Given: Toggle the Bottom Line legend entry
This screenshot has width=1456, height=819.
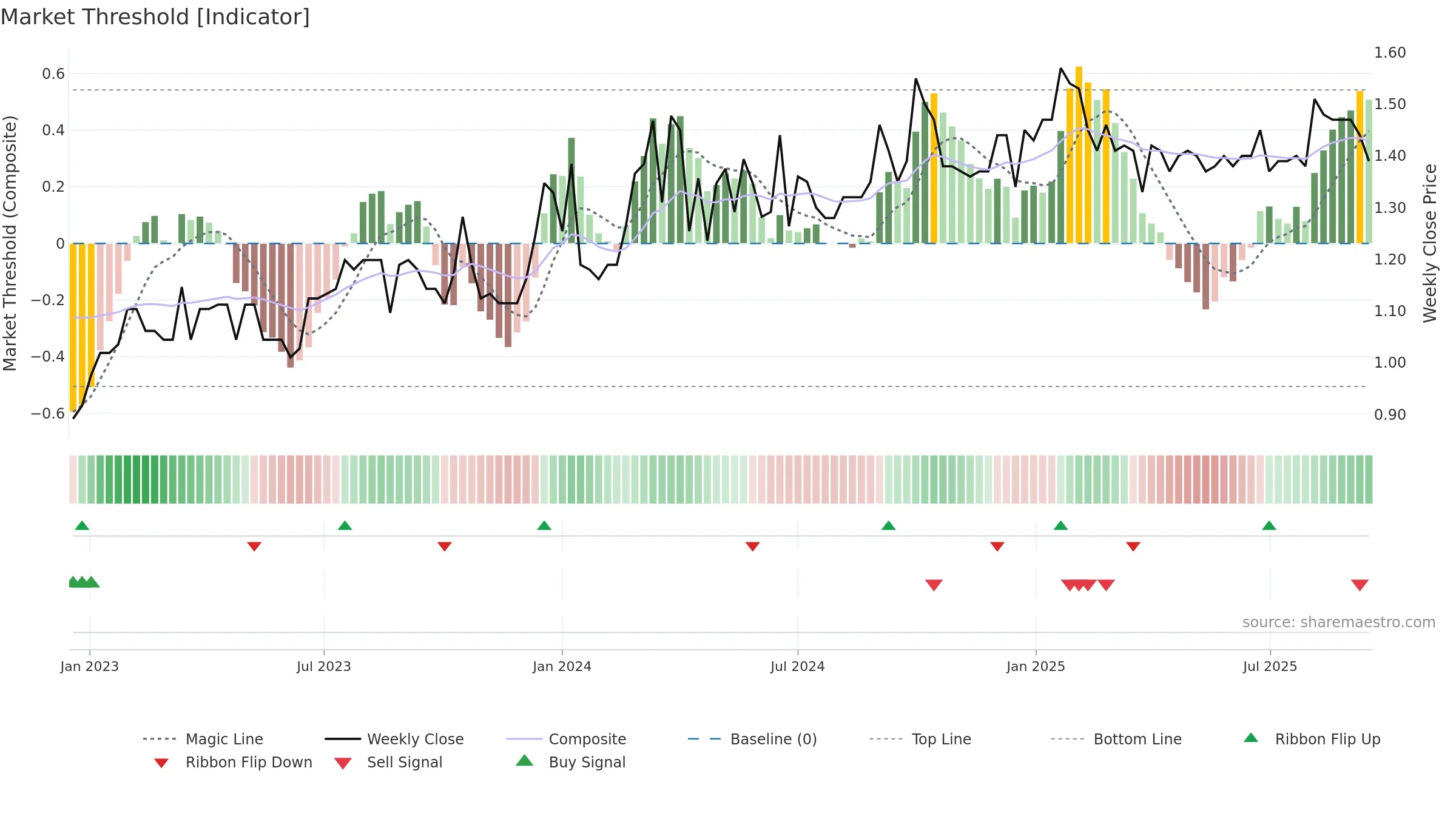Looking at the screenshot, I should tap(1116, 739).
